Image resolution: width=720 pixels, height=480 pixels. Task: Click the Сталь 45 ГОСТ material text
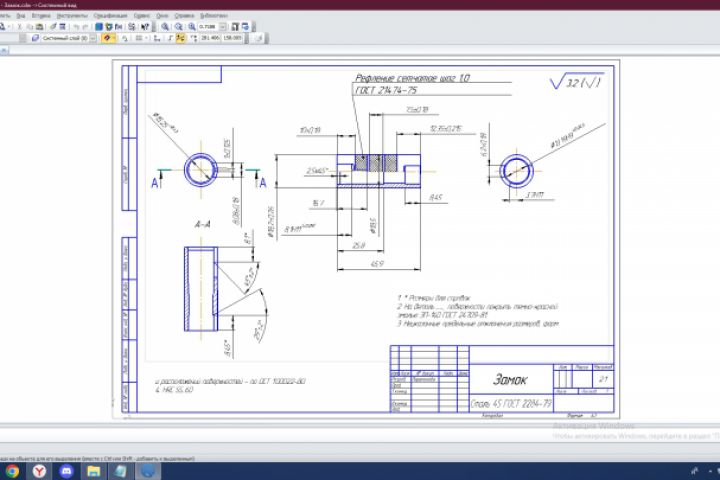(x=511, y=403)
